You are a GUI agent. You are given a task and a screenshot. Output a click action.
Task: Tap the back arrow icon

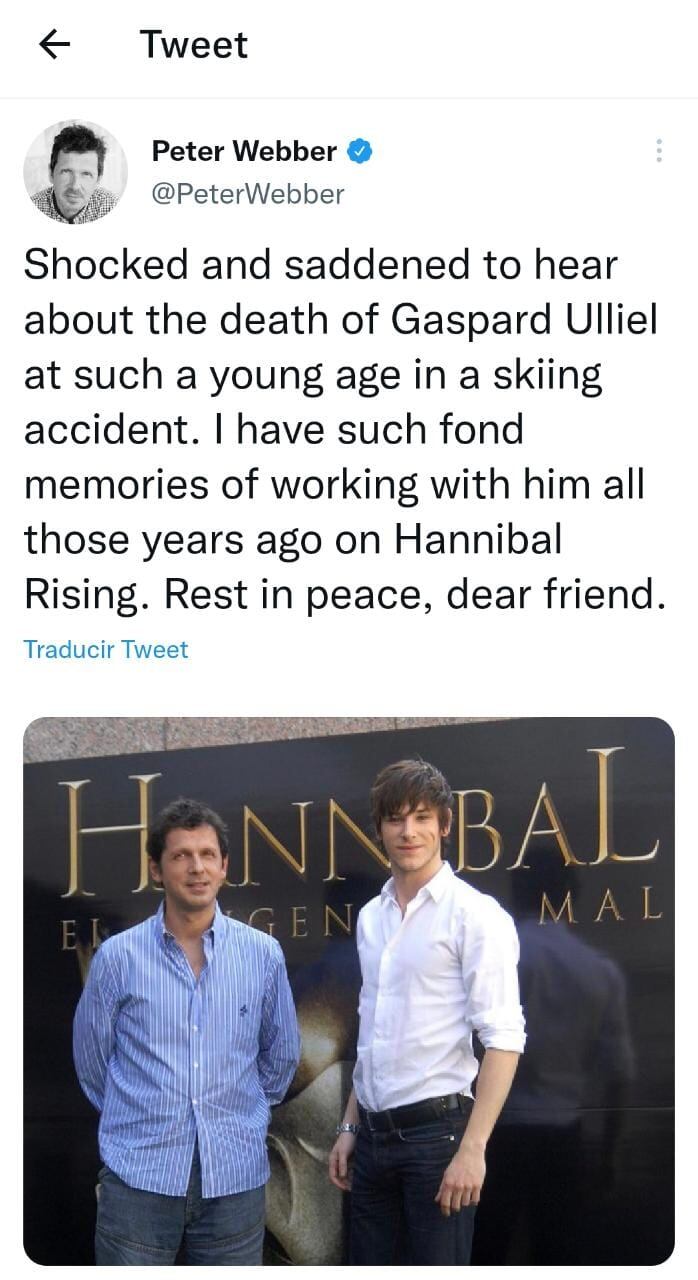tap(54, 44)
